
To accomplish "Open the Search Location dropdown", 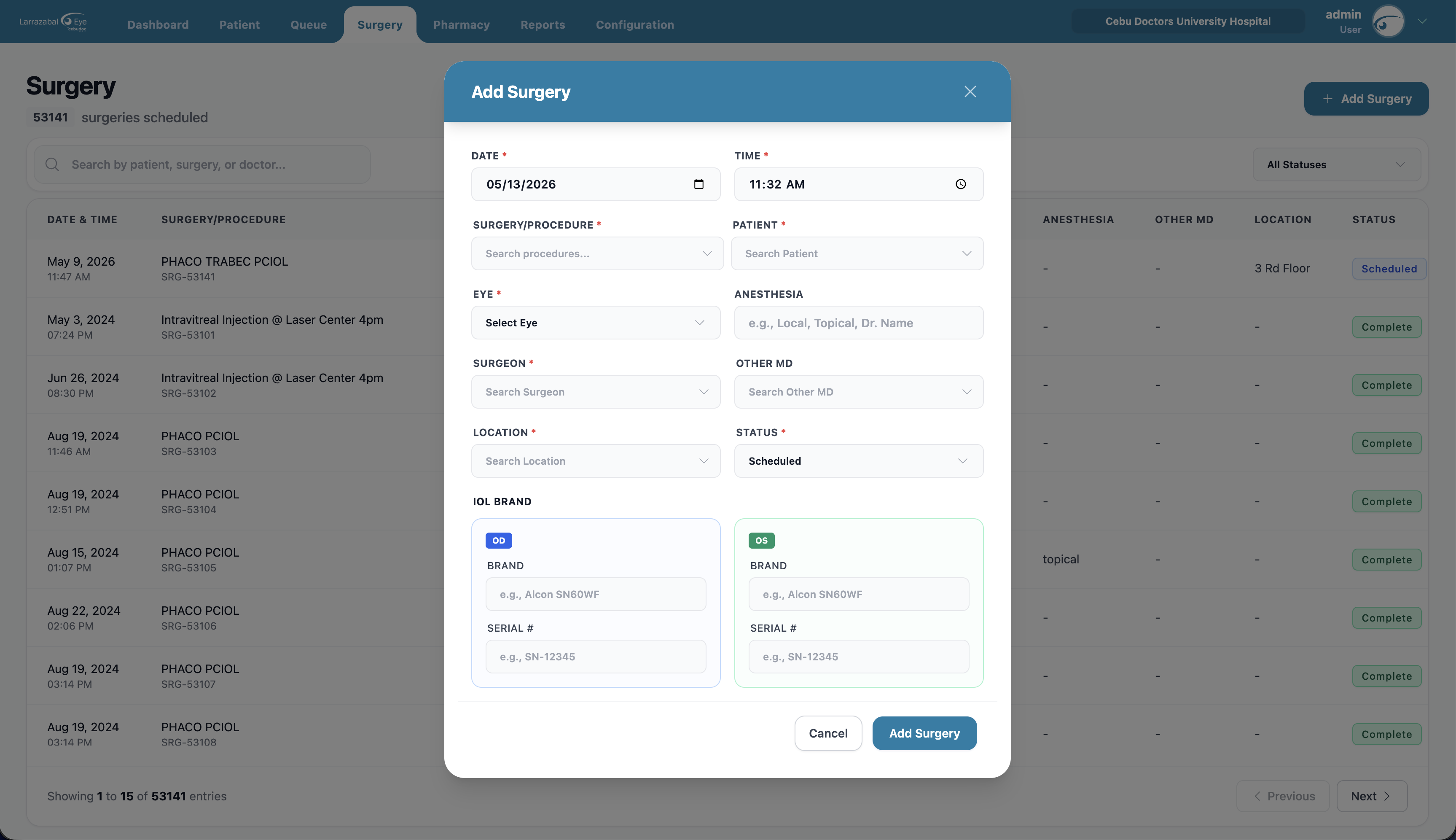I will 596,461.
